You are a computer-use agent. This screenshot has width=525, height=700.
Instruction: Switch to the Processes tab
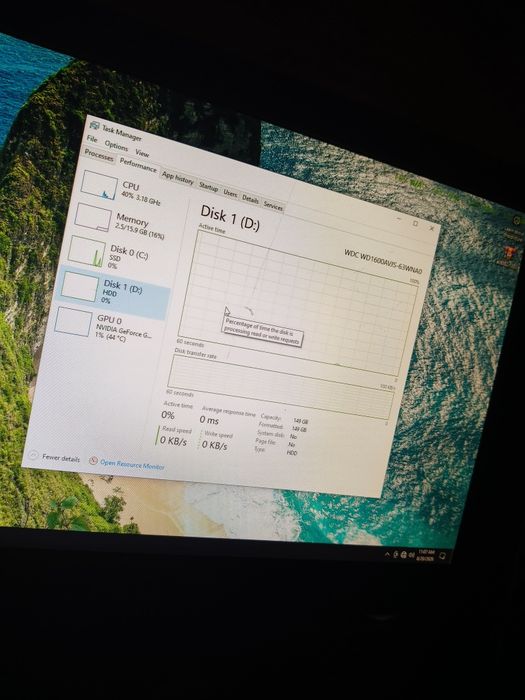(99, 155)
